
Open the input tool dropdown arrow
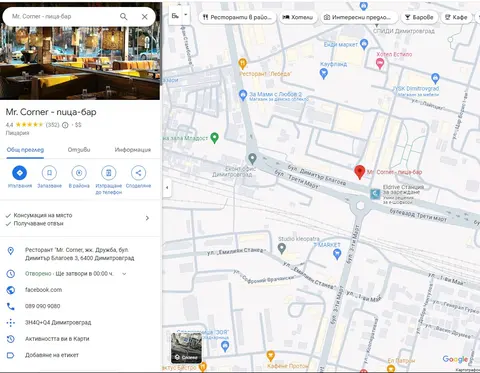pos(186,15)
